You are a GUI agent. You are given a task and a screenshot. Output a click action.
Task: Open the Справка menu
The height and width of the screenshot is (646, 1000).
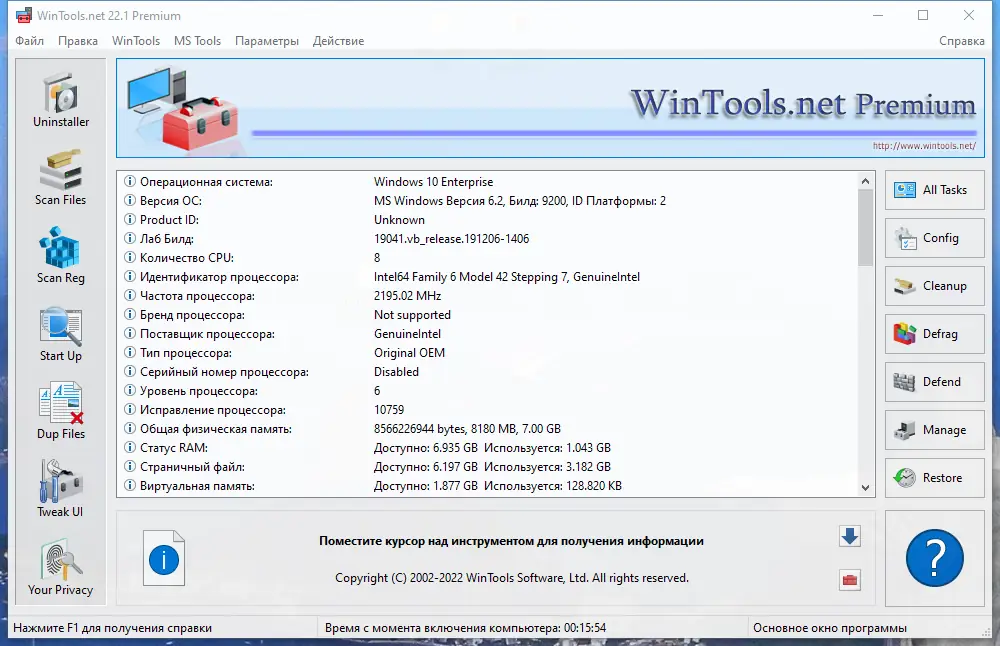pyautogui.click(x=961, y=41)
